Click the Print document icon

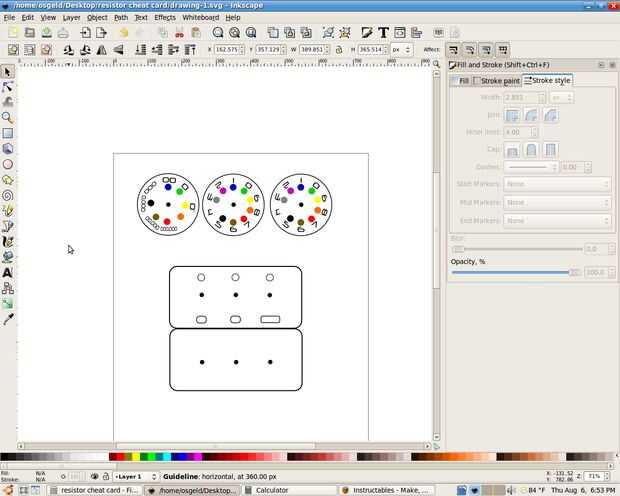(x=63, y=33)
